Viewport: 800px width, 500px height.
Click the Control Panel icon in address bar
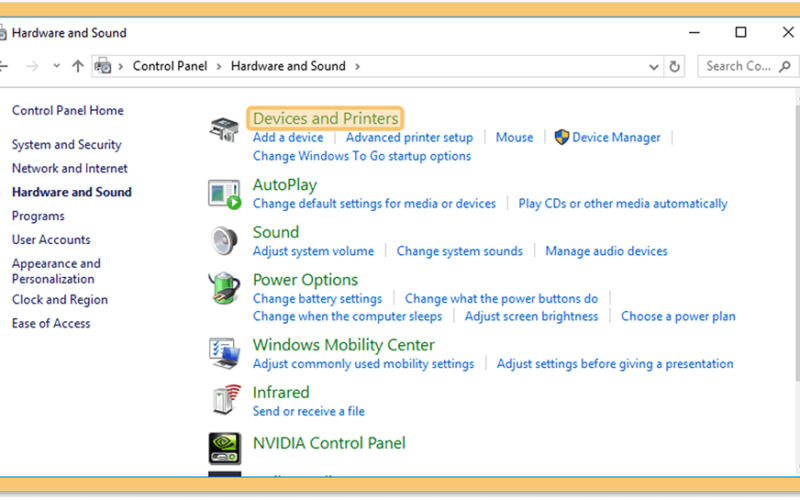coord(103,66)
